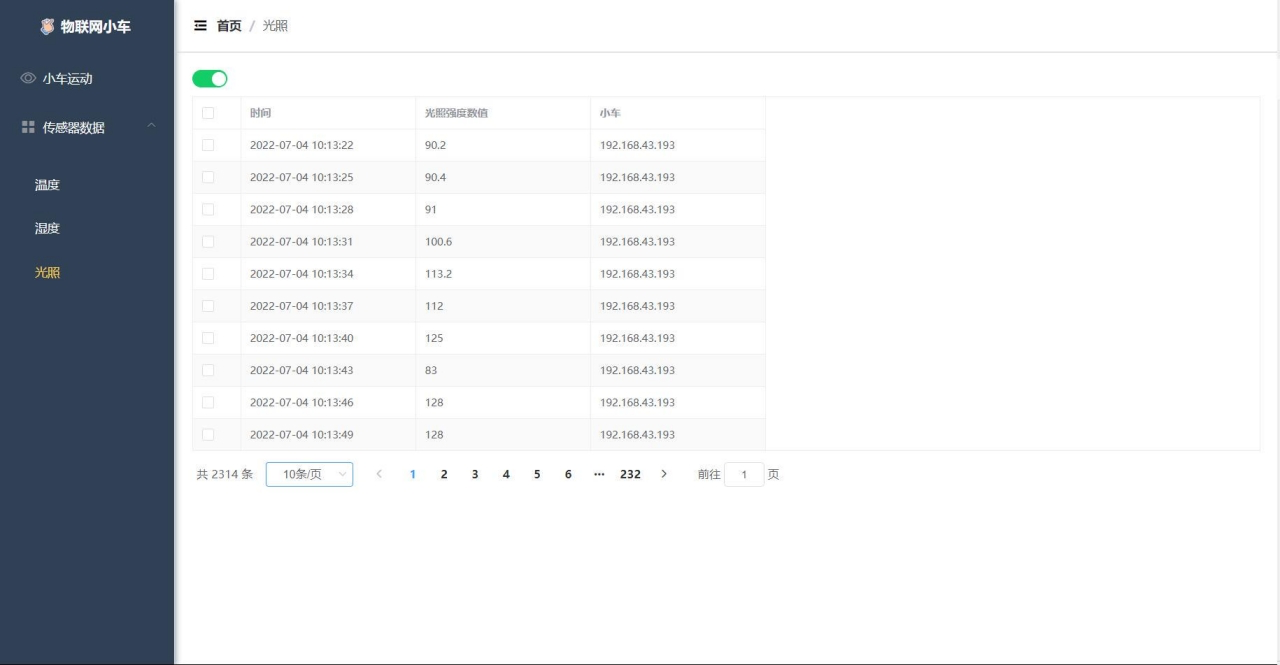This screenshot has width=1280, height=665.
Task: Turn off the green toggle switch
Action: [x=210, y=79]
